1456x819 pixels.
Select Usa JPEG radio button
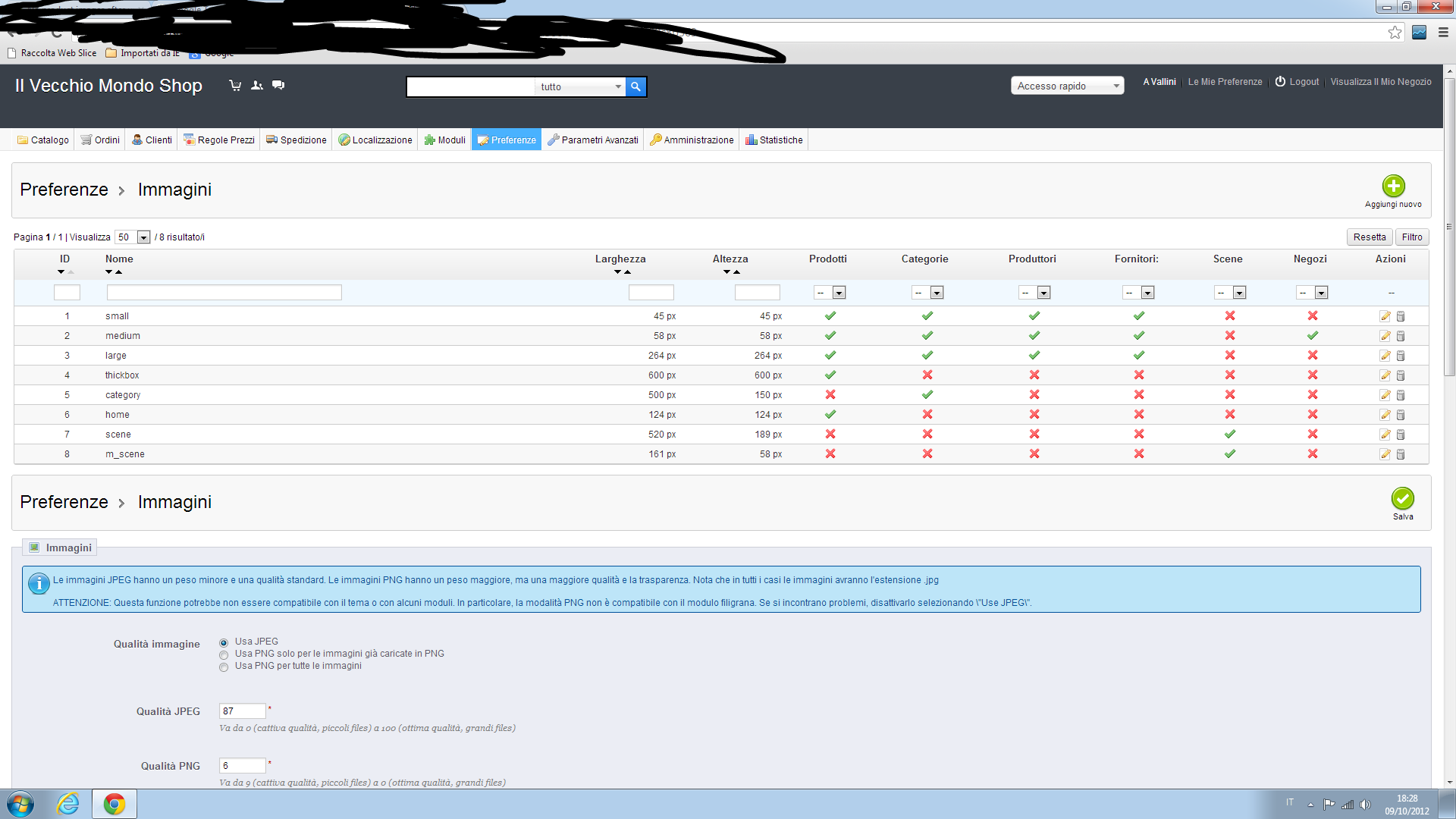coord(224,642)
